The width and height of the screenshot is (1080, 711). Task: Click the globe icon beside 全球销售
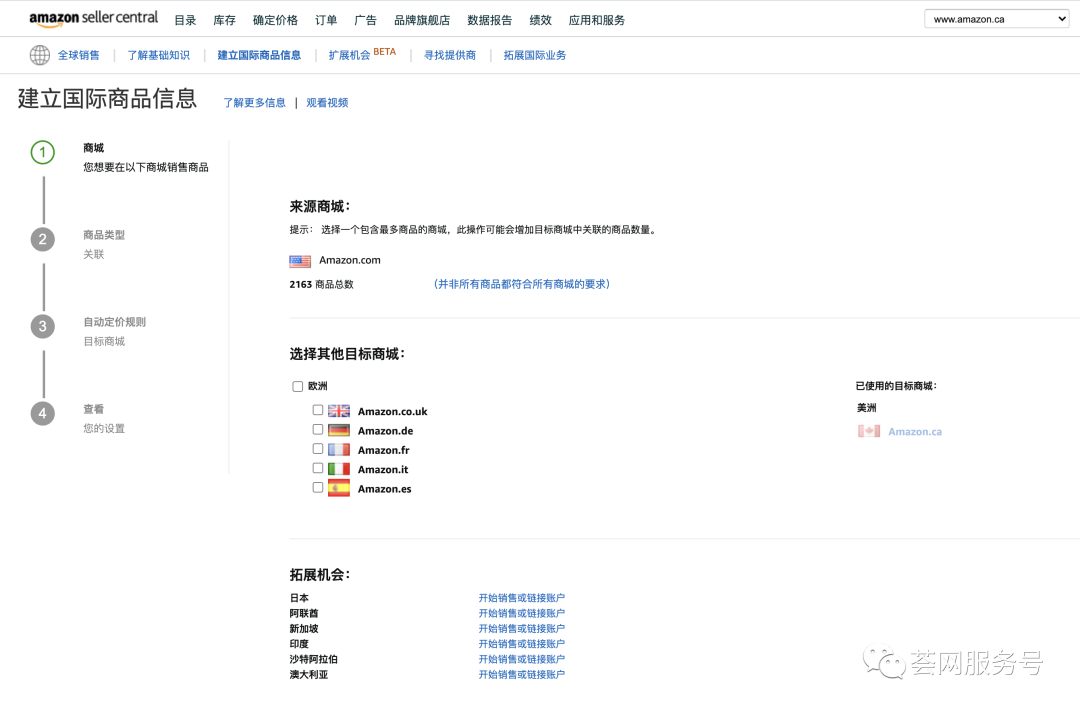[x=40, y=55]
